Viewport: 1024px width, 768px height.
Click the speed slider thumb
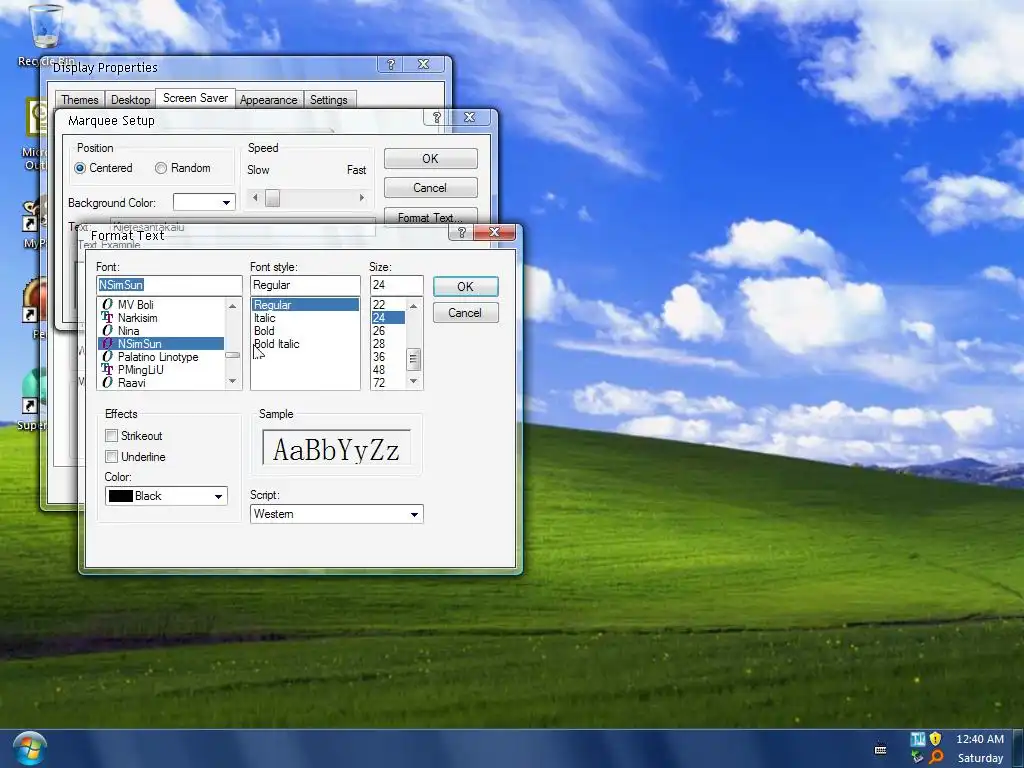click(x=272, y=198)
